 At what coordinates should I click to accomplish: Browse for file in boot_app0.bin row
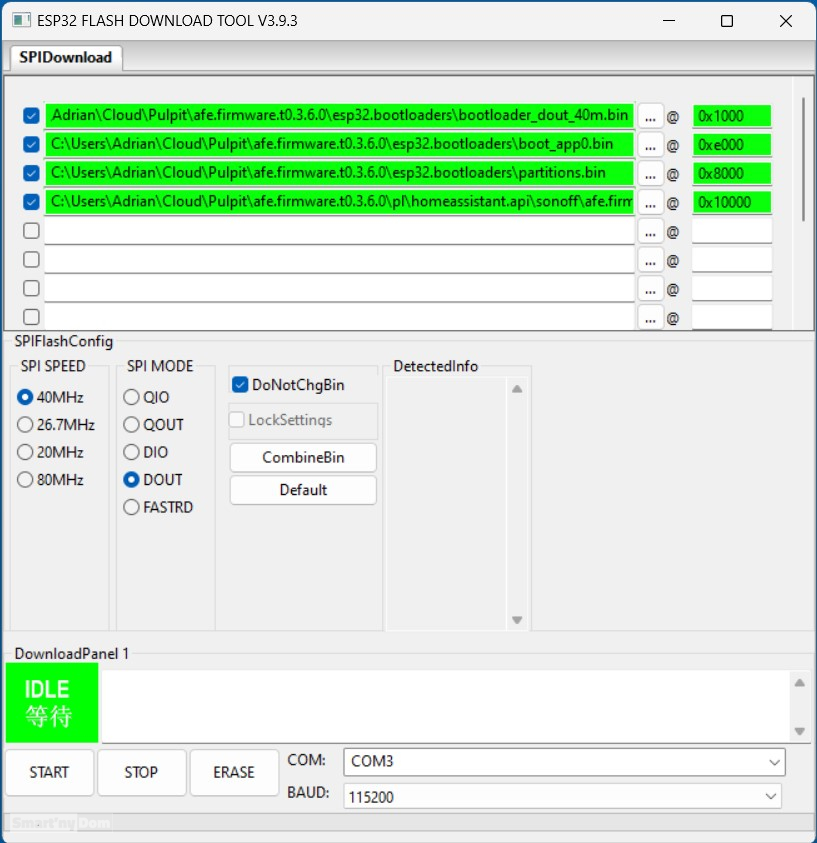point(650,145)
